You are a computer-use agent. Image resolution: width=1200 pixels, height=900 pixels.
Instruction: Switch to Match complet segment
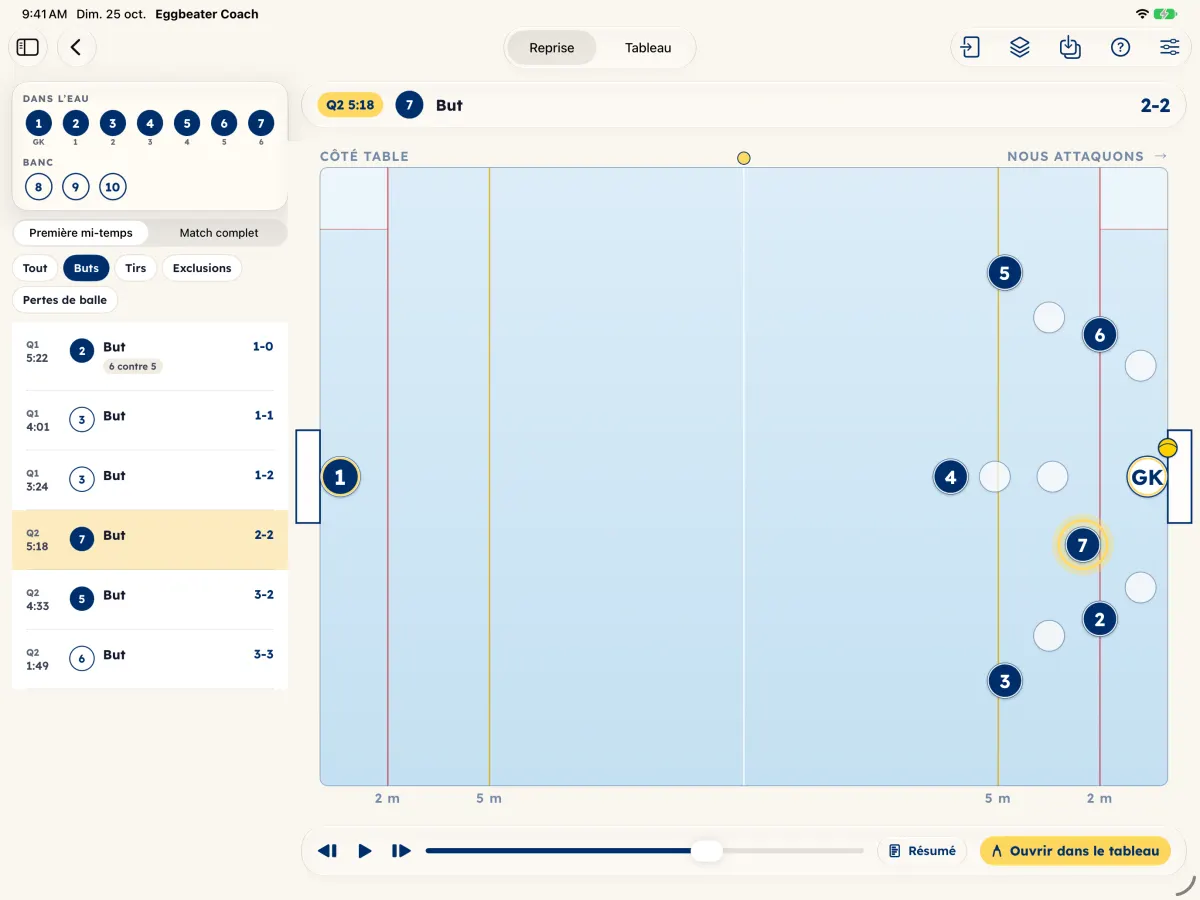pyautogui.click(x=219, y=233)
